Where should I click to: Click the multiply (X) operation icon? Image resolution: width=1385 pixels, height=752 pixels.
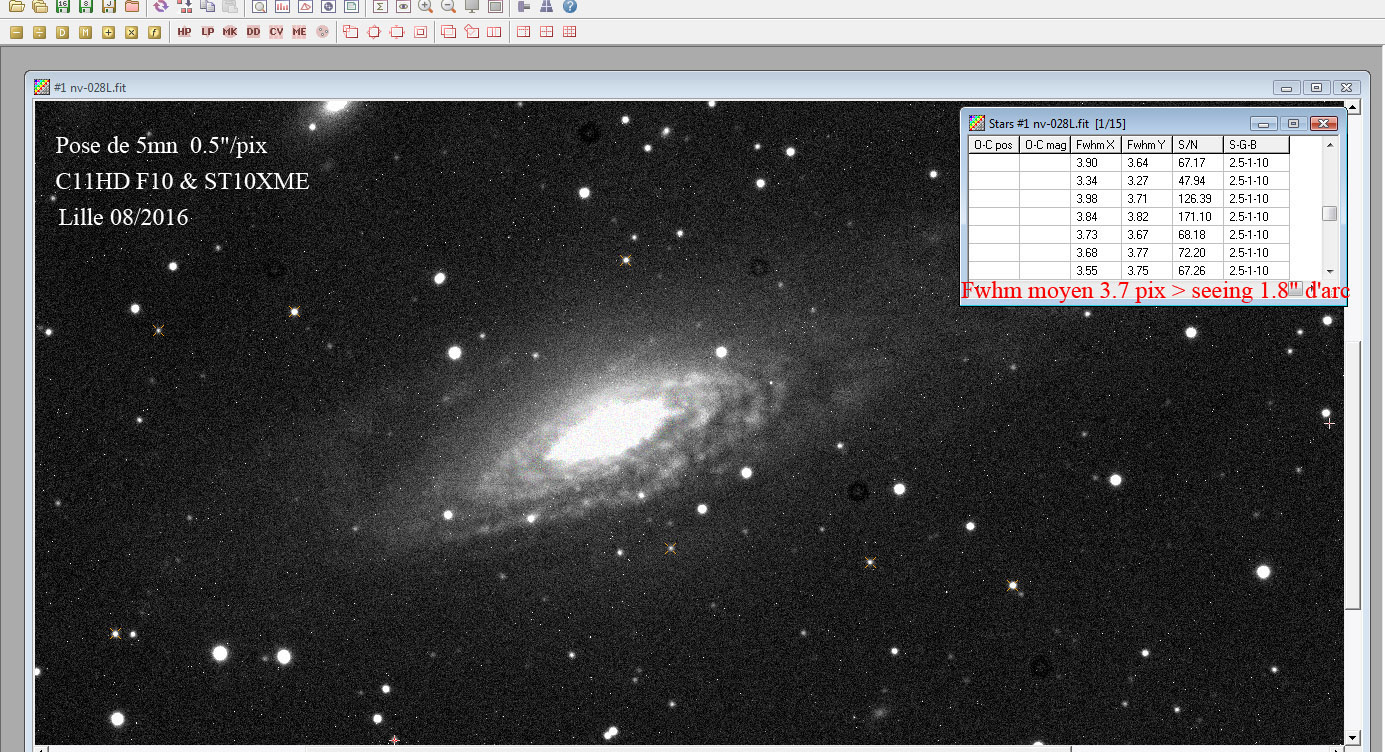tap(131, 32)
